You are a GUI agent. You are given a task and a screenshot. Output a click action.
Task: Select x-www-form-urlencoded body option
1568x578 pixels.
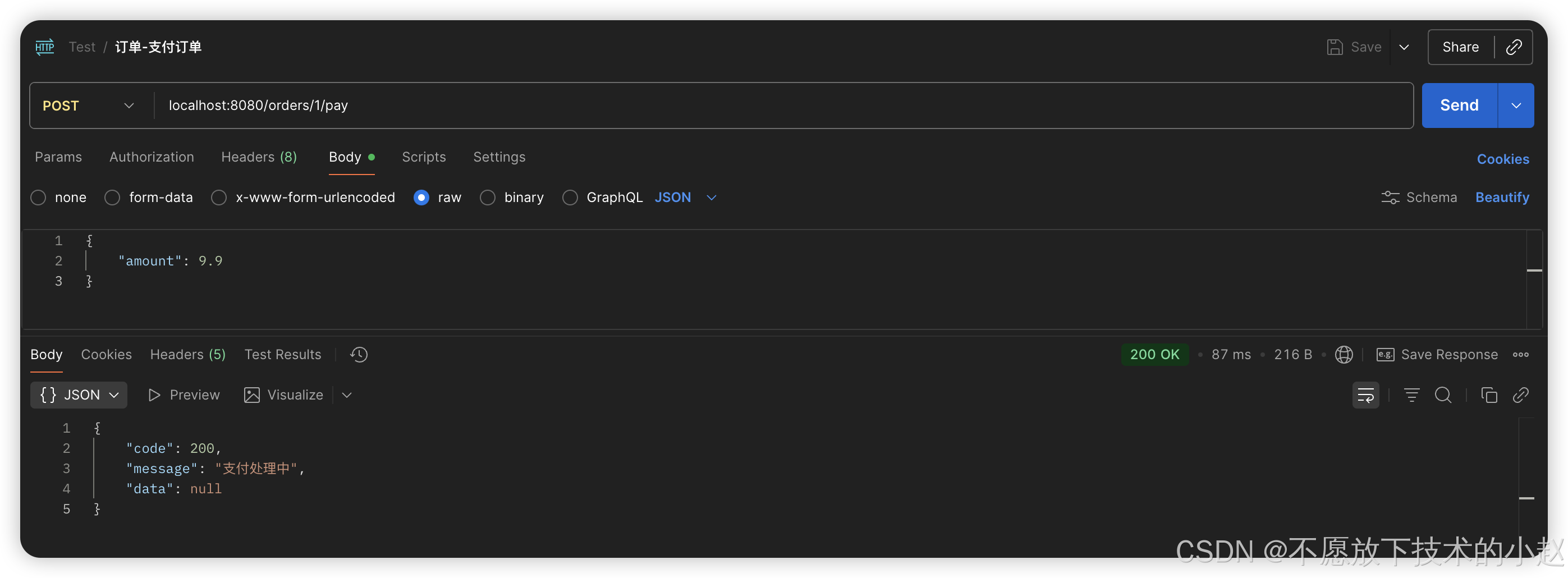point(218,197)
